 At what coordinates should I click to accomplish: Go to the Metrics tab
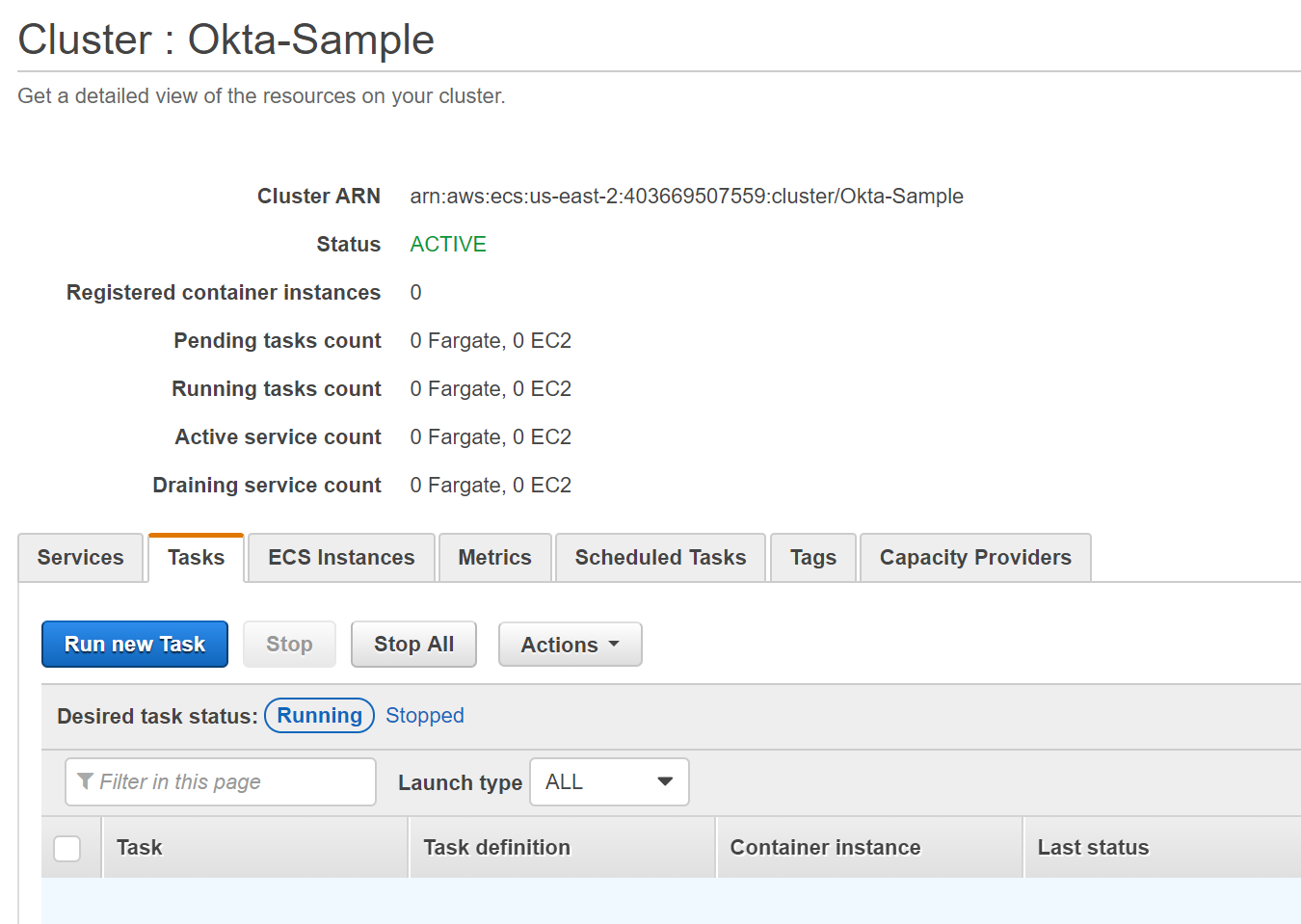(x=494, y=558)
